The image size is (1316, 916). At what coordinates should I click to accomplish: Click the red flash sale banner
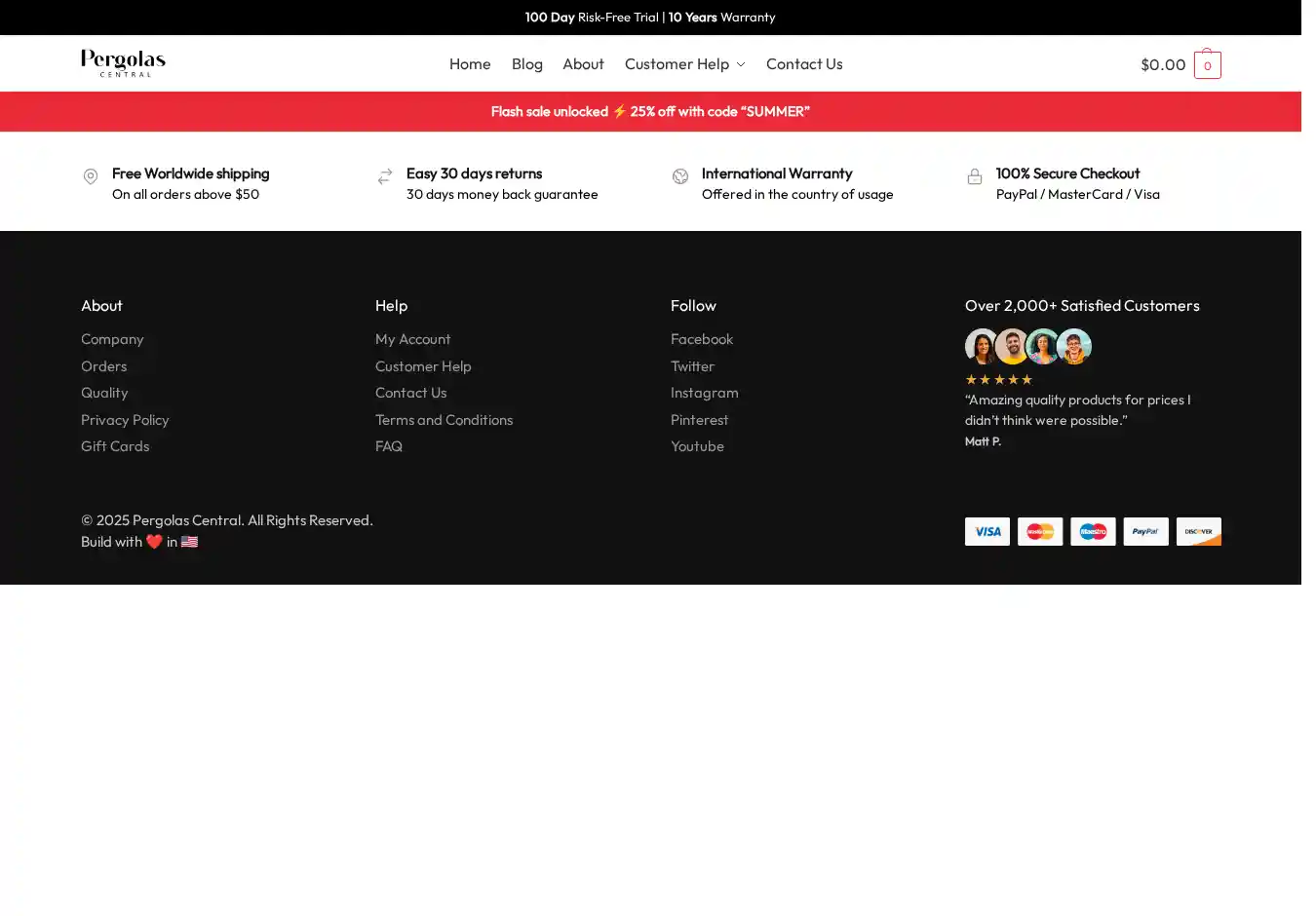coord(650,112)
